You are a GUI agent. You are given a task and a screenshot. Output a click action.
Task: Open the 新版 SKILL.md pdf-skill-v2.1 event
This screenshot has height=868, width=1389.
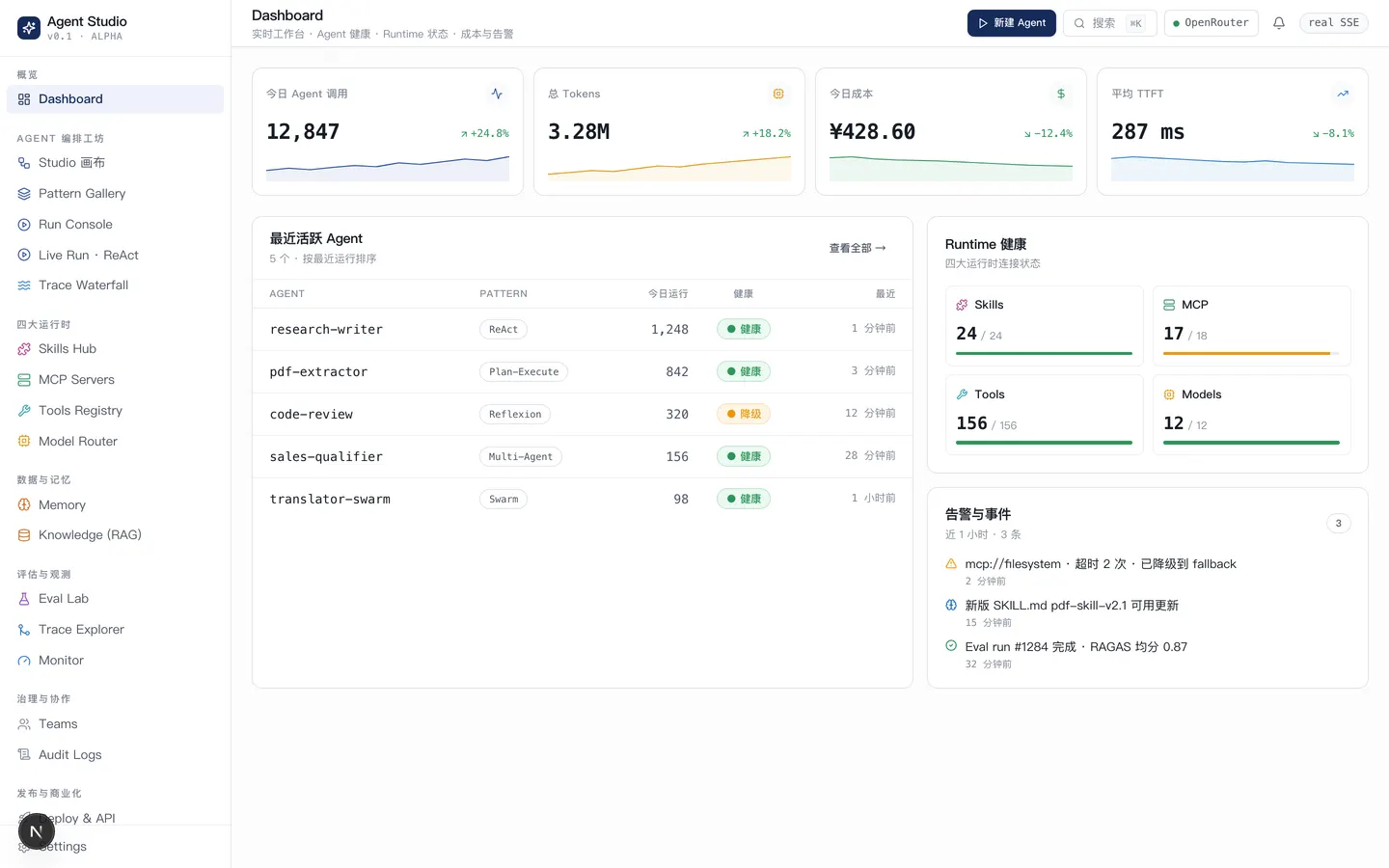click(x=1072, y=606)
